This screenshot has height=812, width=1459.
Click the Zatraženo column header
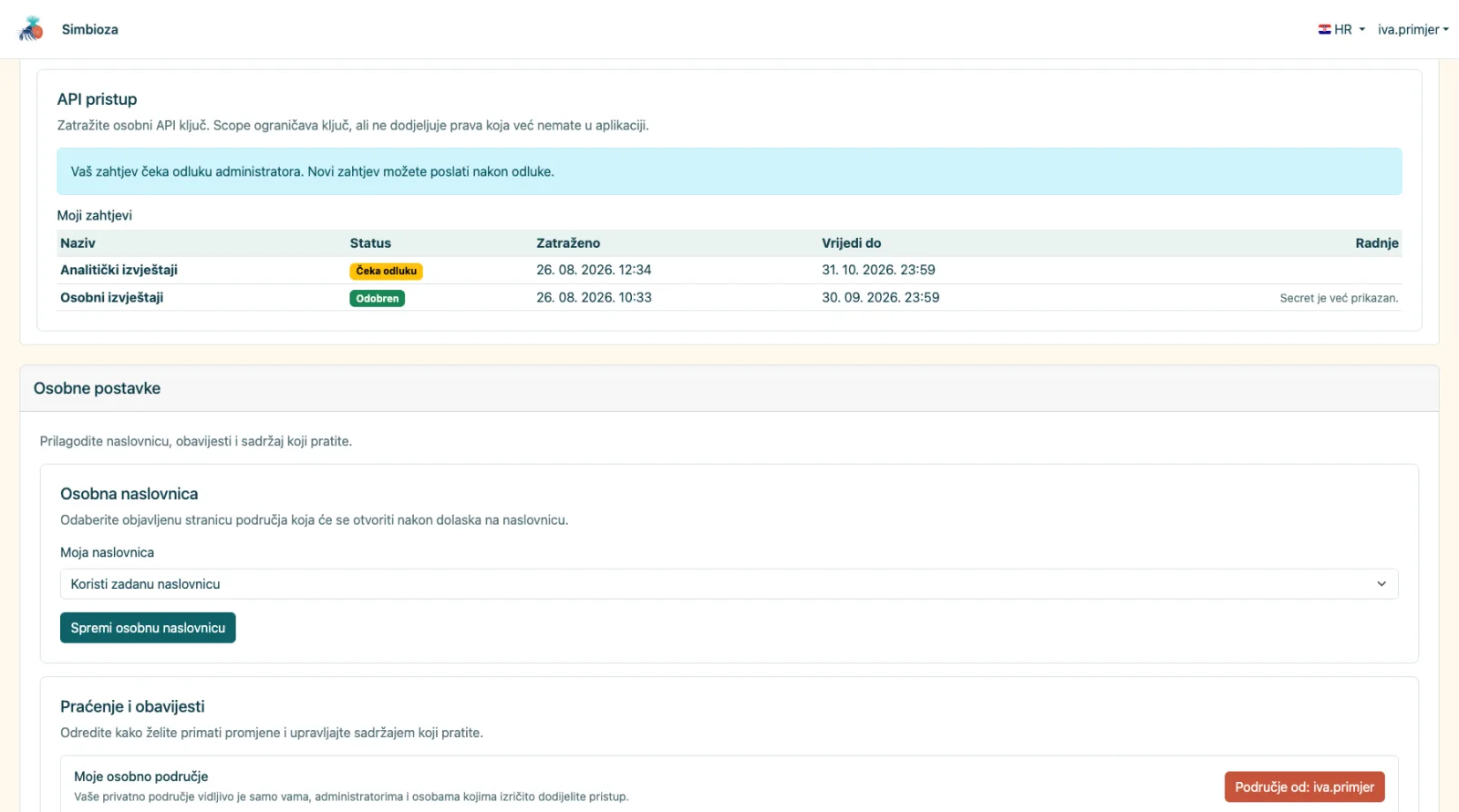click(x=568, y=243)
